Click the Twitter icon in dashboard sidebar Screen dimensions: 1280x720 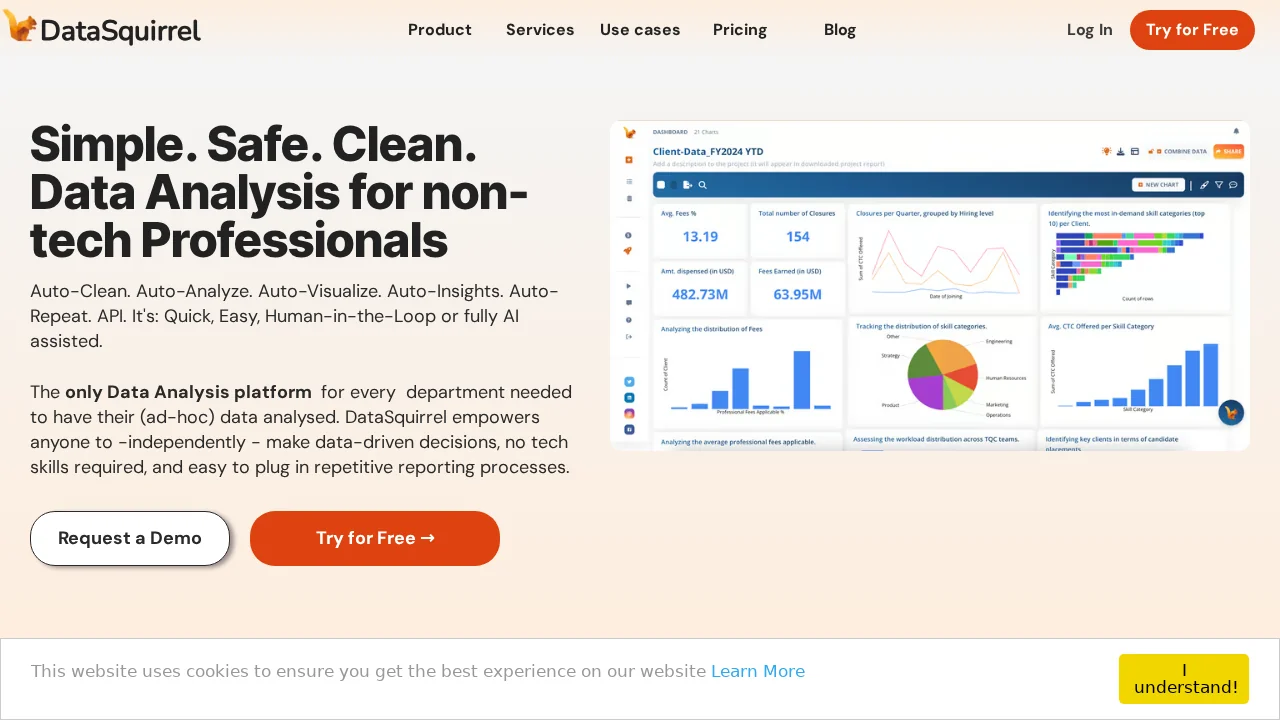(629, 381)
